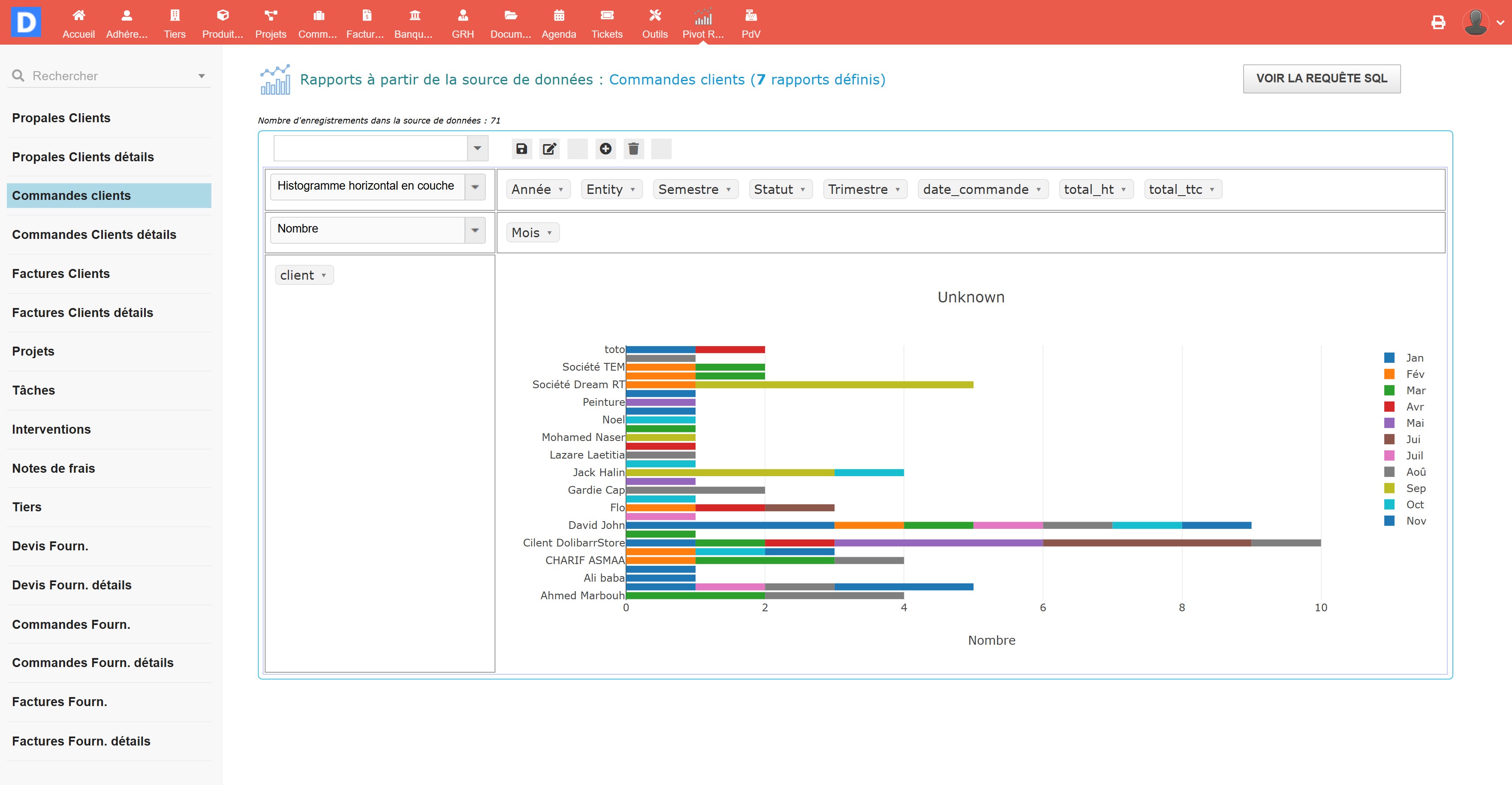The image size is (1512, 785).
Task: Click the delete report trash icon
Action: [x=633, y=149]
